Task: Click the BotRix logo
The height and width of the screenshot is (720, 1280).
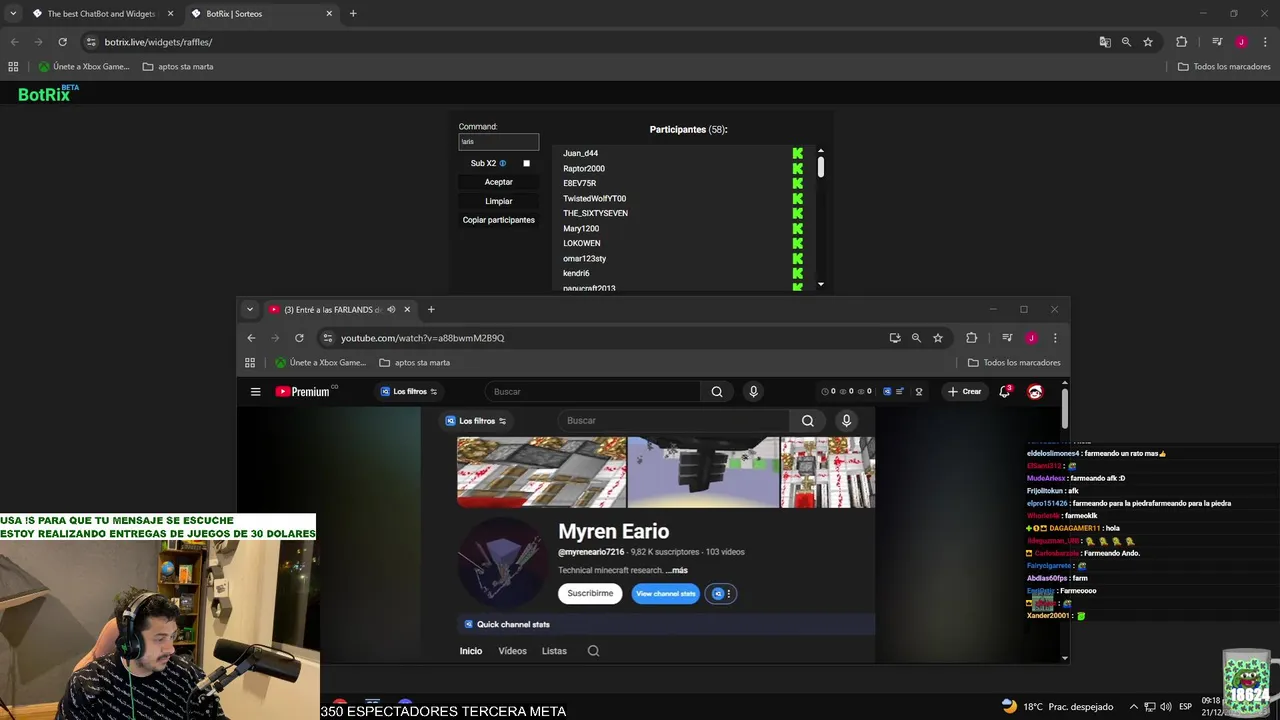Action: (47, 93)
